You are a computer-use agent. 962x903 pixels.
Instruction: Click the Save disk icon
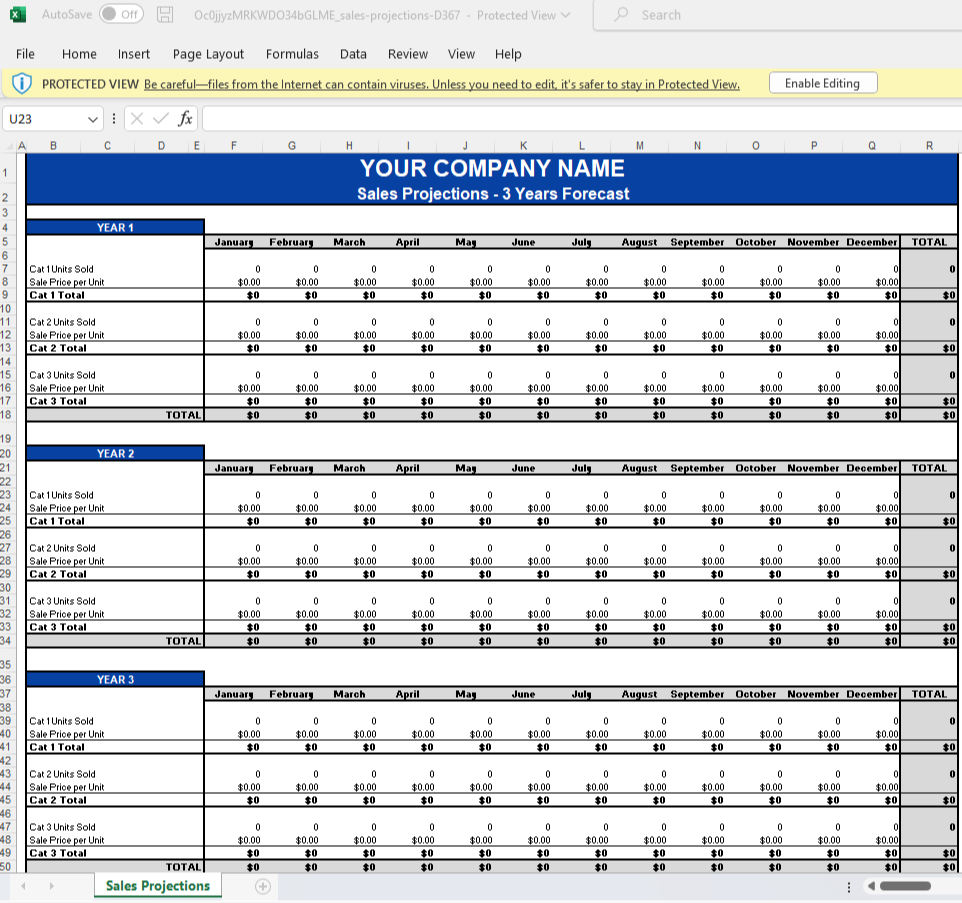(165, 14)
